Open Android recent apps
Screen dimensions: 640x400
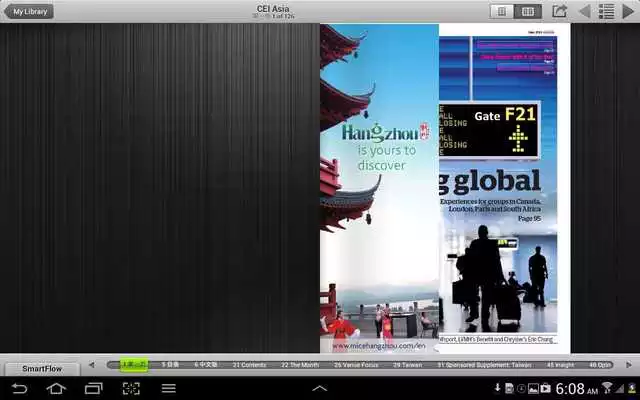pos(93,388)
